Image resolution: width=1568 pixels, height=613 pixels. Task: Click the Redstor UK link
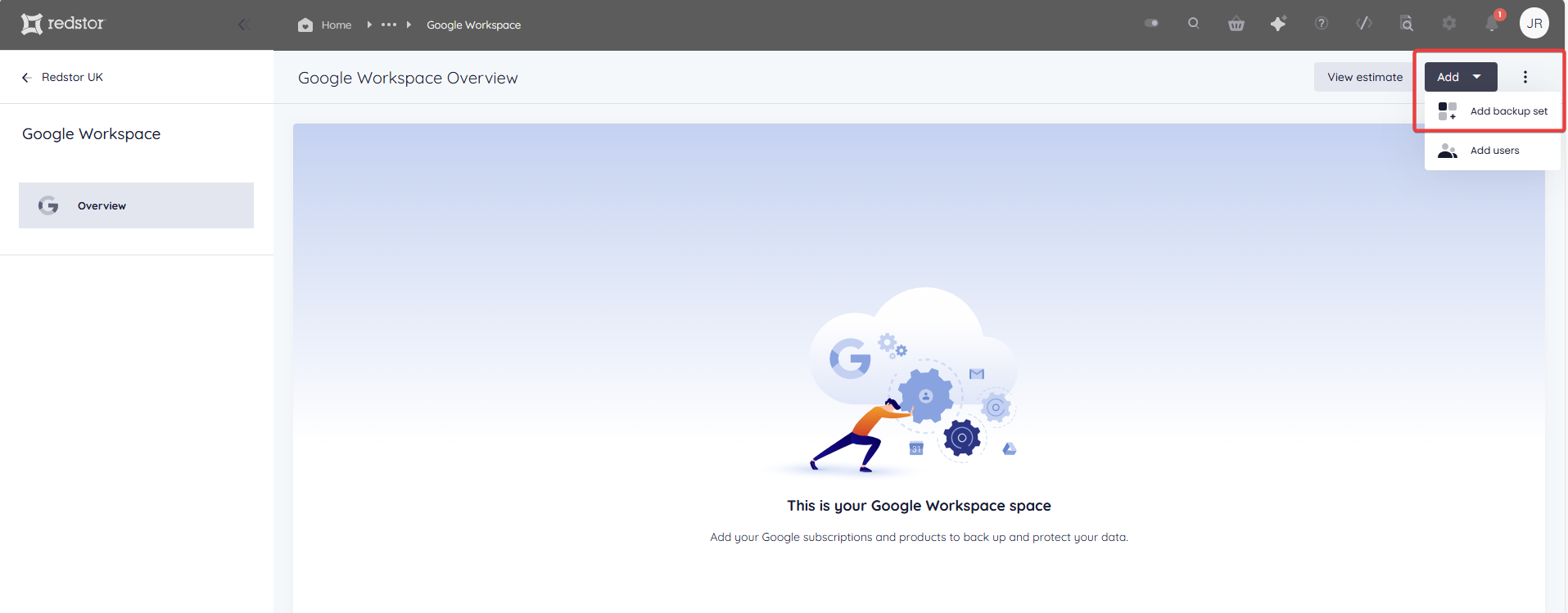tap(72, 77)
